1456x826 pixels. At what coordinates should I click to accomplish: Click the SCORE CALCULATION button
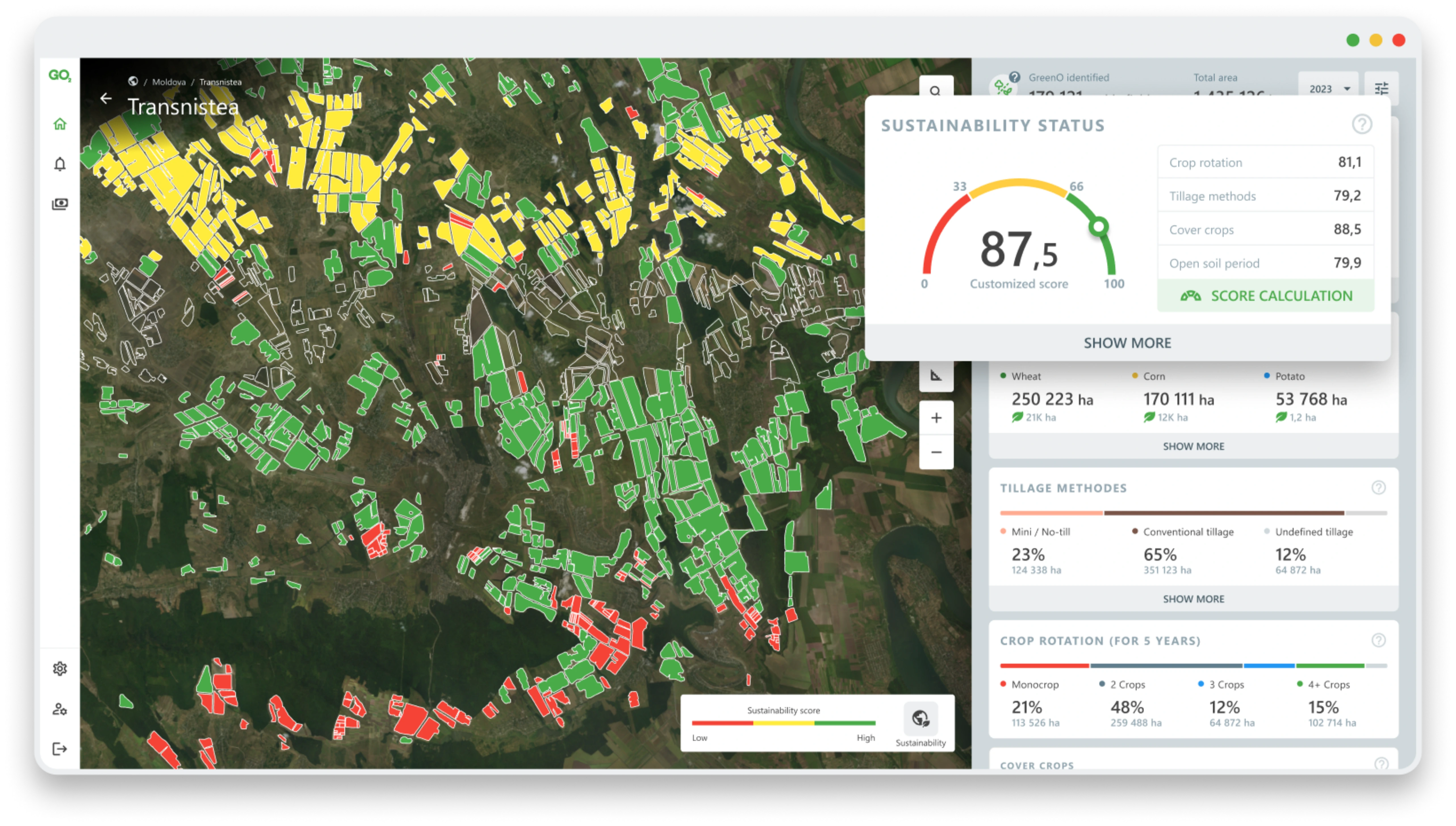coord(1266,296)
